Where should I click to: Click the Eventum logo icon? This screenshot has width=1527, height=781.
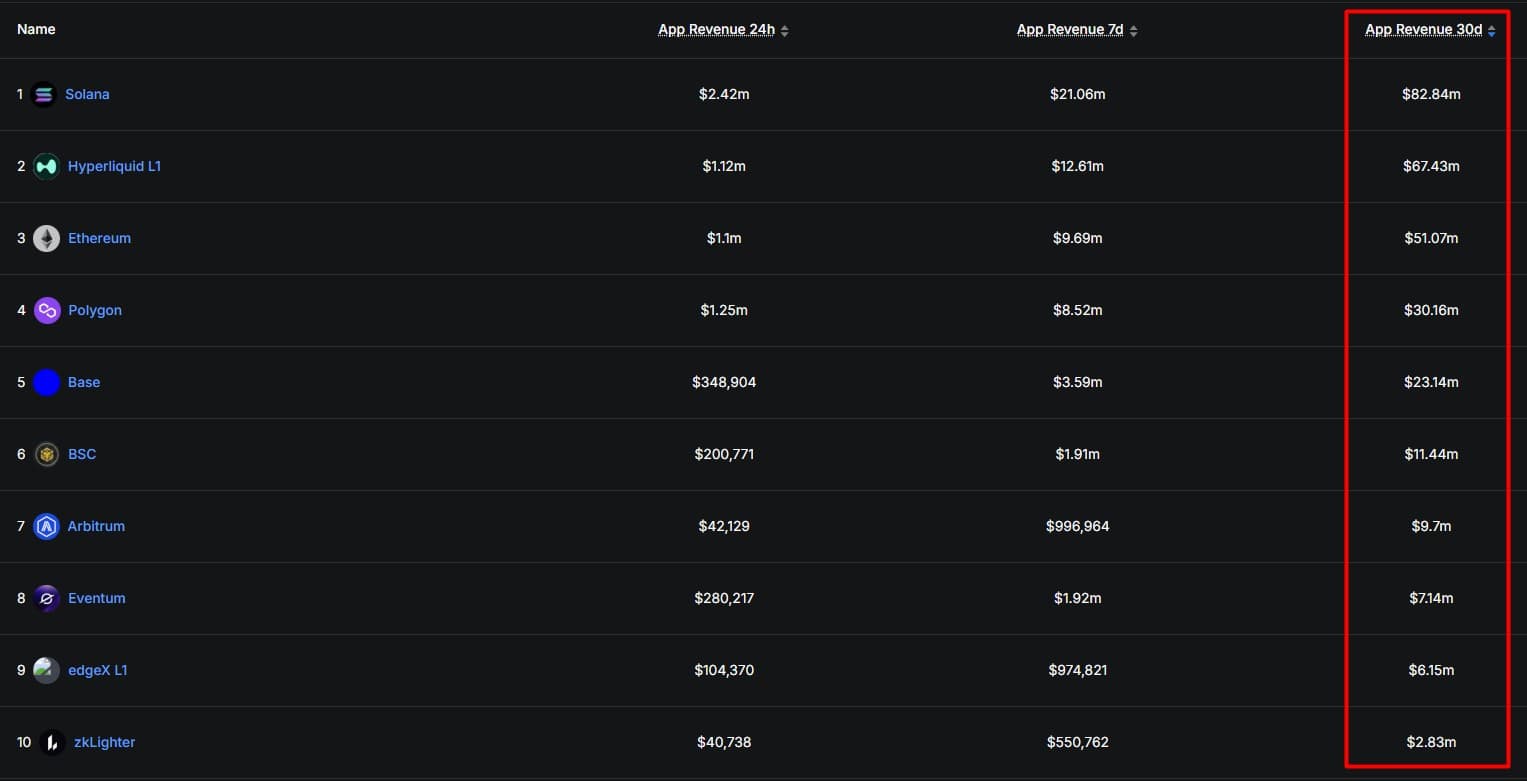(46, 598)
